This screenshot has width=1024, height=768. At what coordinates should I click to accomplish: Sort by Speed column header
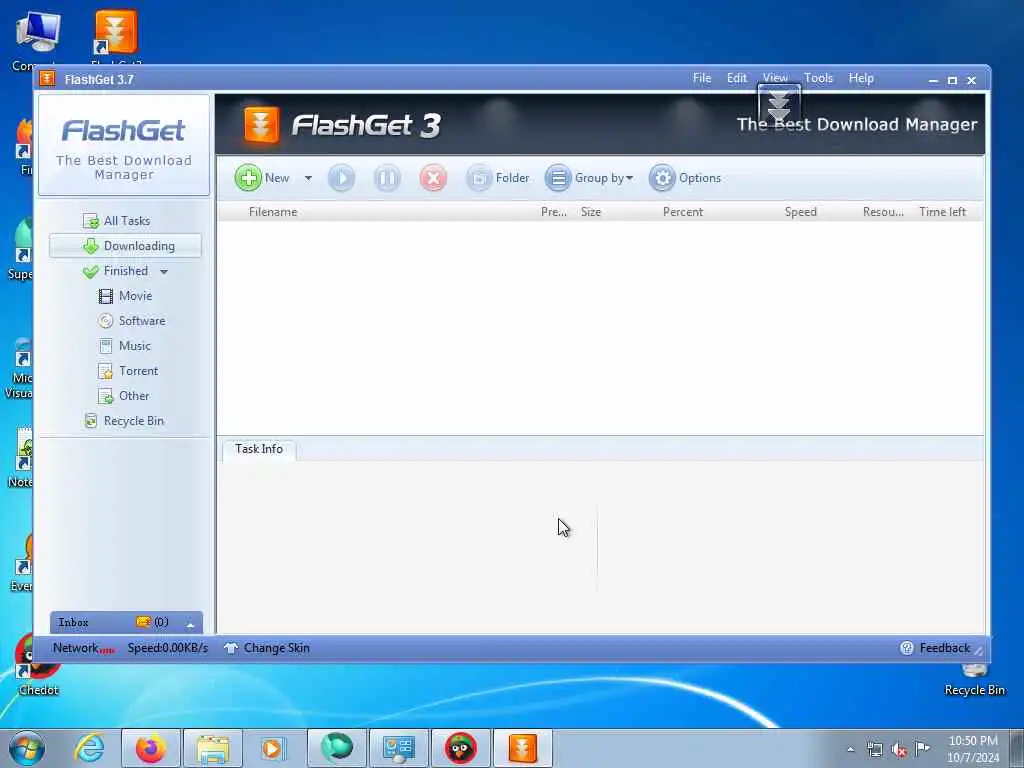point(801,212)
